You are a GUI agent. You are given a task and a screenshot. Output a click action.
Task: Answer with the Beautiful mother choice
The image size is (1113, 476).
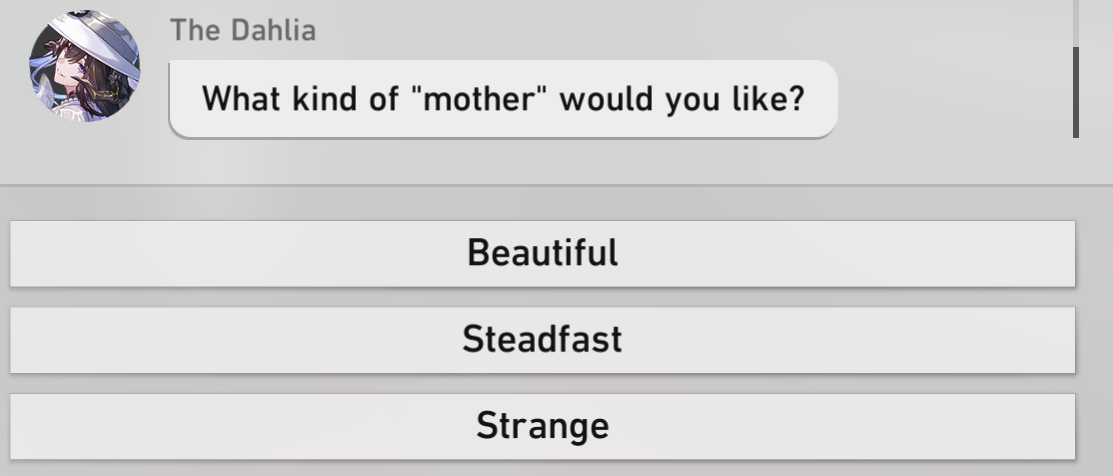tap(542, 254)
